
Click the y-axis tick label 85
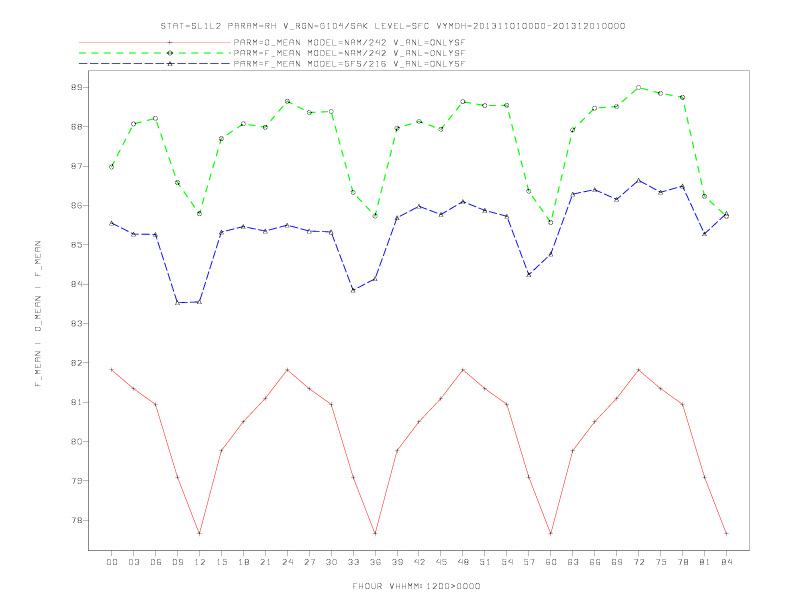pos(76,245)
